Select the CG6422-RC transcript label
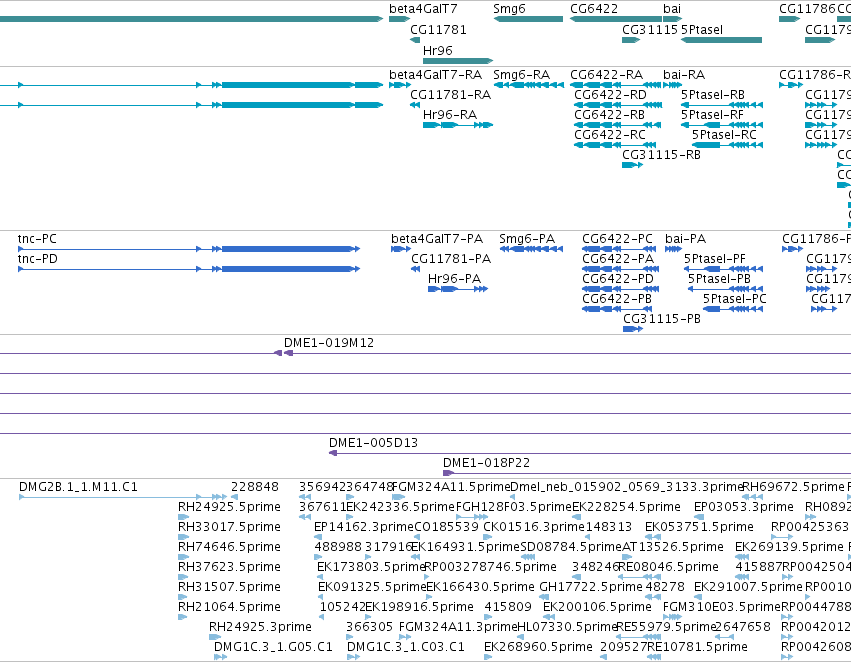This screenshot has height=662, width=851. pos(610,135)
